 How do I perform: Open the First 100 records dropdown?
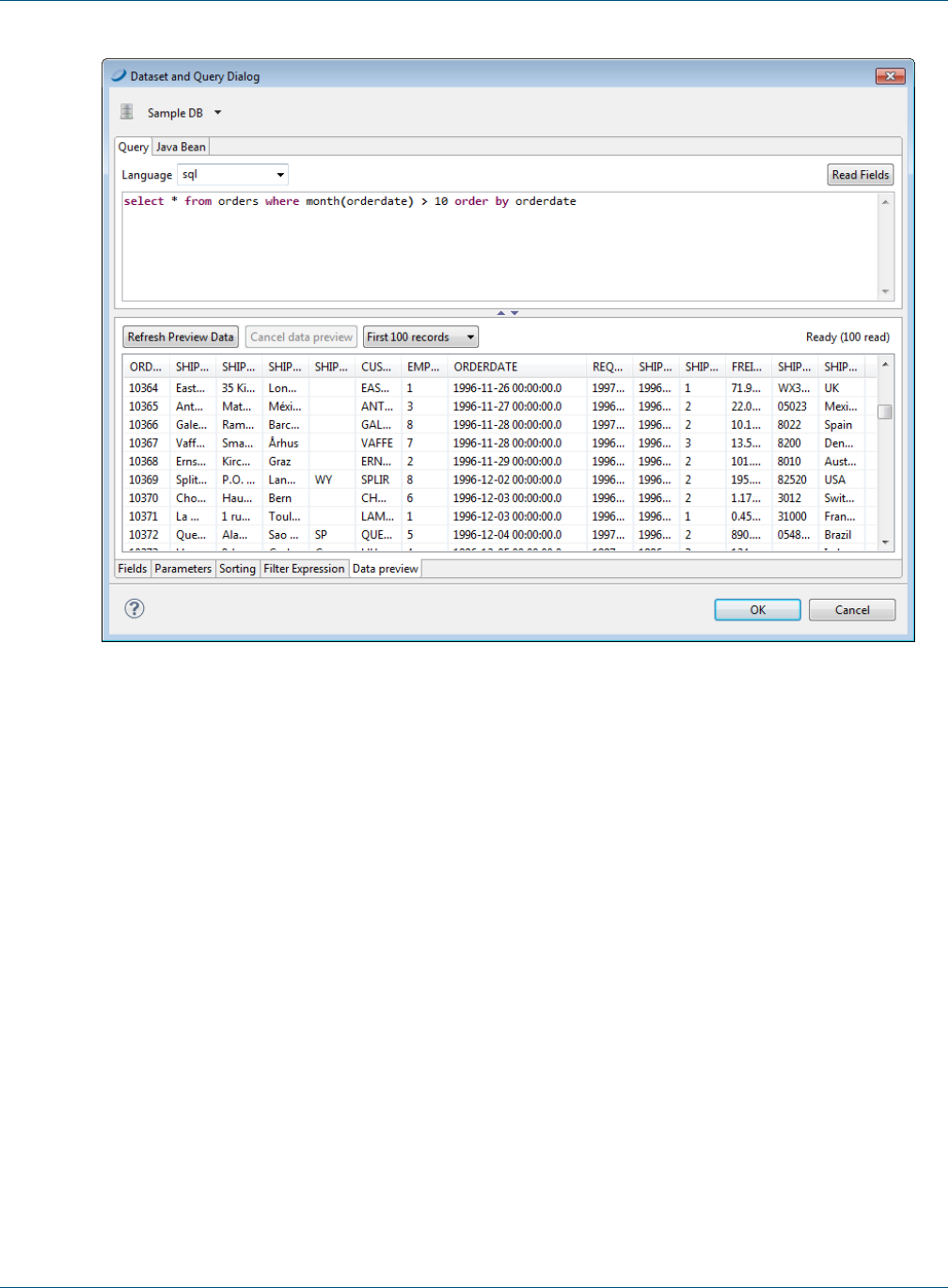click(420, 337)
